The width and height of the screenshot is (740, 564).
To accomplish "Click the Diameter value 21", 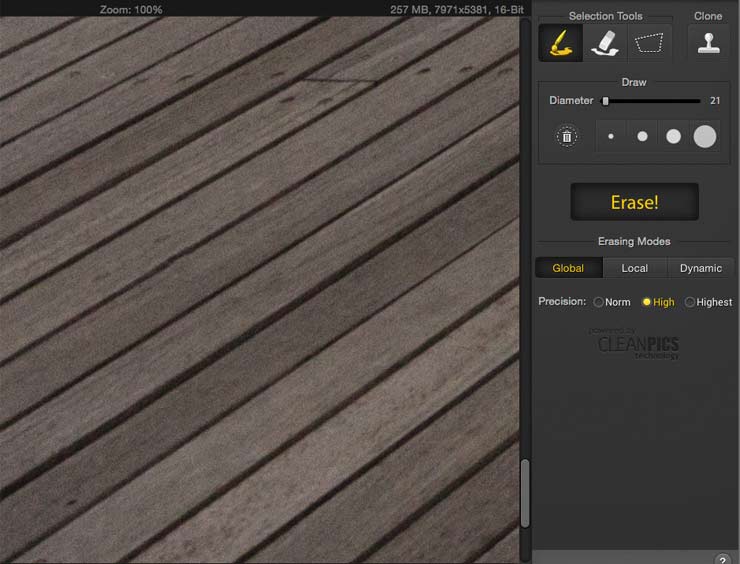I will [x=715, y=101].
